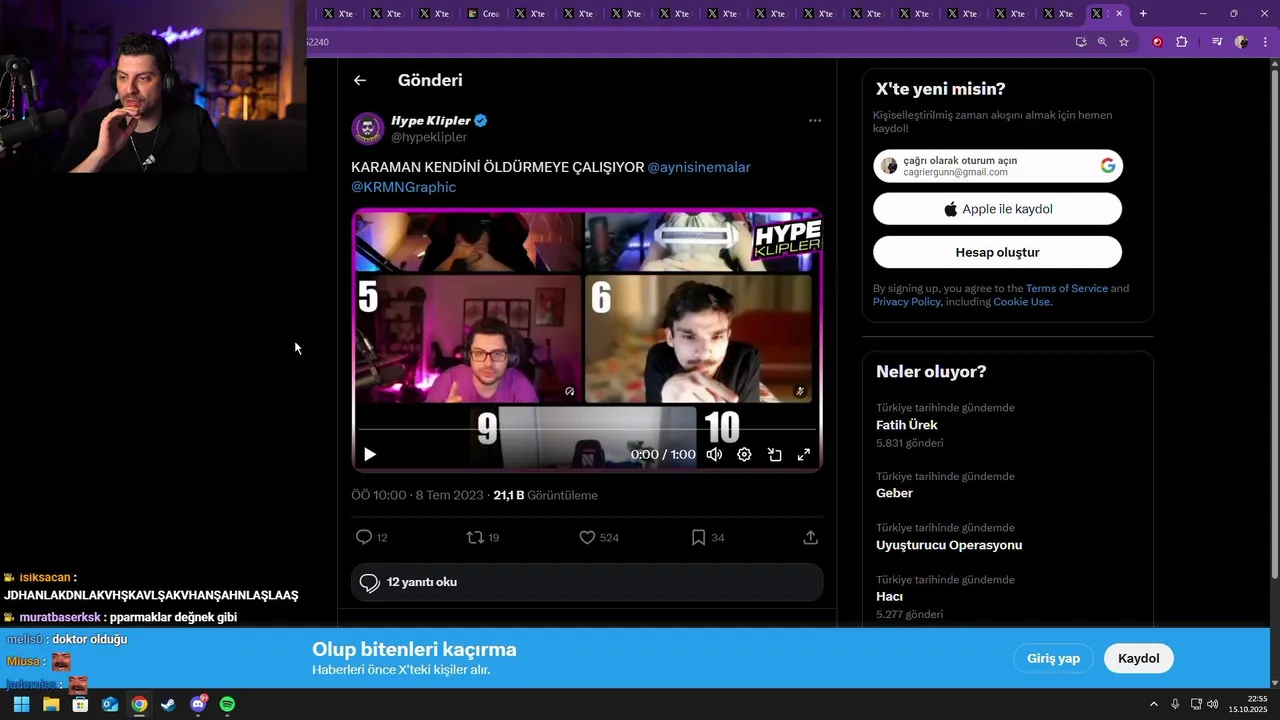The width and height of the screenshot is (1280, 720).
Task: Click Kaydol in bottom banner
Action: [x=1138, y=658]
